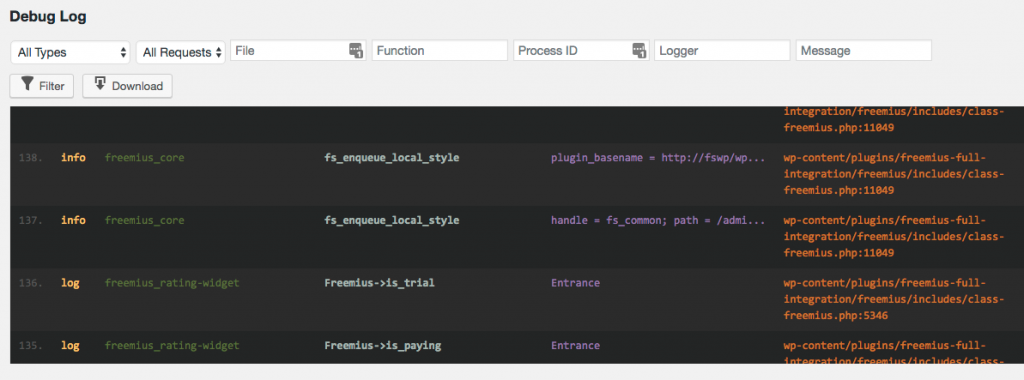The width and height of the screenshot is (1024, 380).
Task: Click the autofill icon in File field
Action: pyautogui.click(x=355, y=50)
